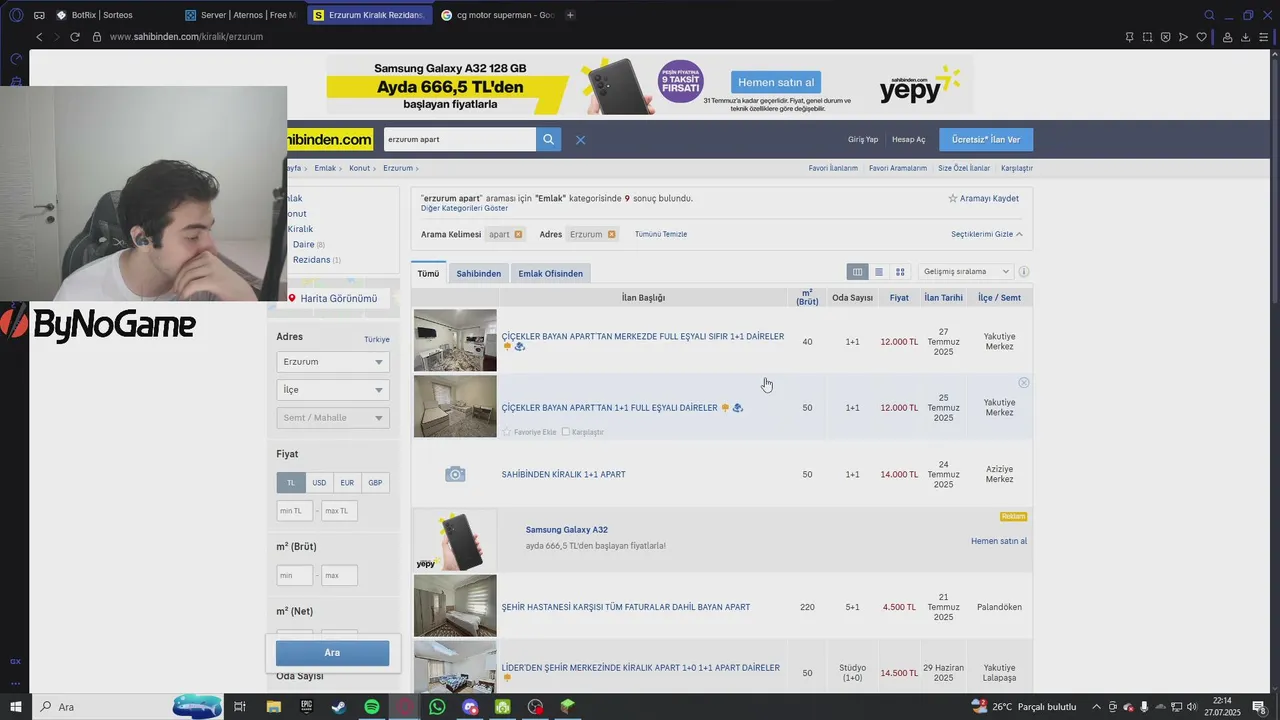Switch to the Server Aternos browser tab
This screenshot has width=1280, height=720.
click(x=240, y=15)
